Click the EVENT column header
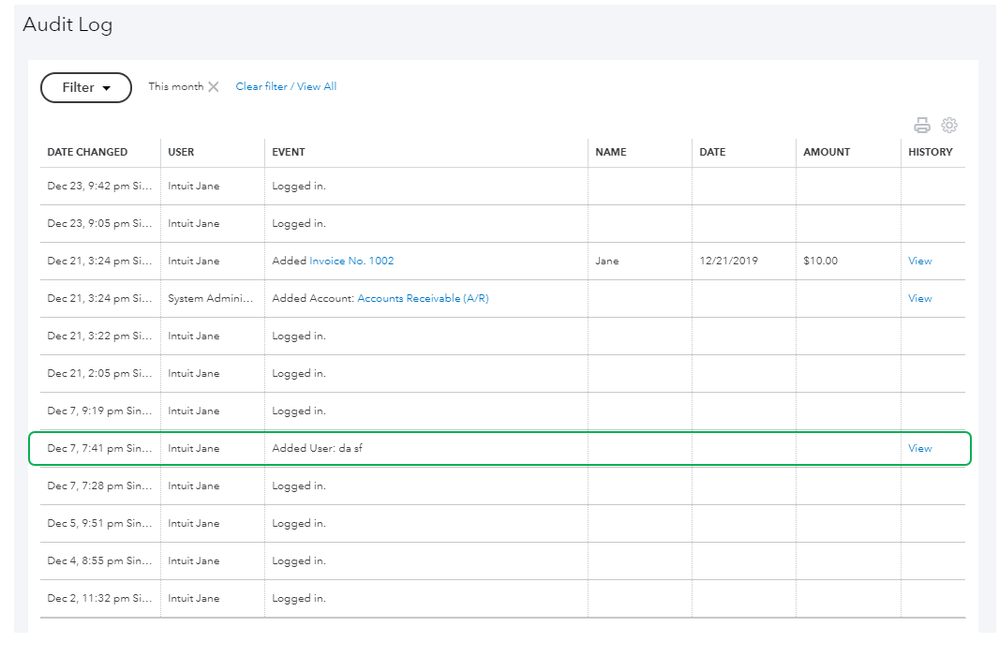The width and height of the screenshot is (999, 658). click(x=288, y=152)
